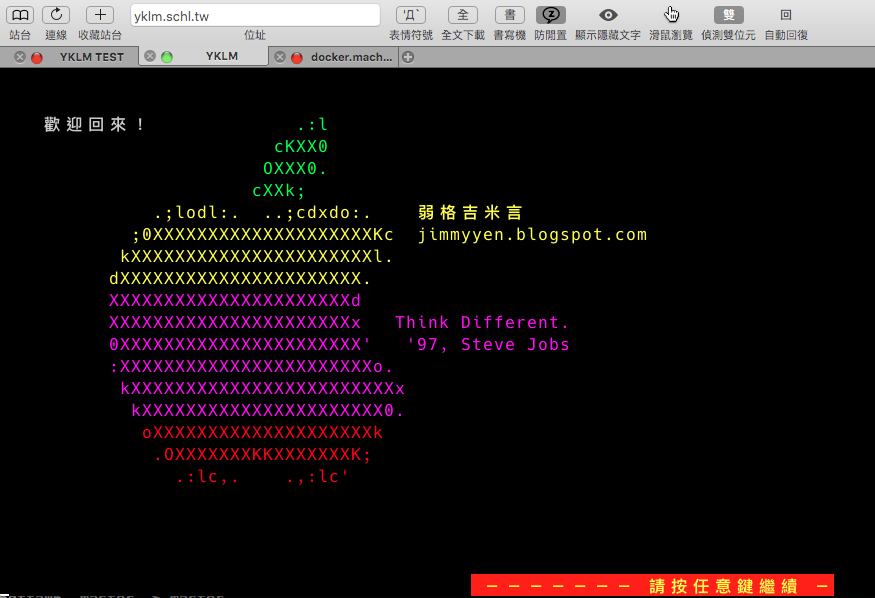Viewport: 875px width, 598px height.
Task: Close the docker.mach... tab
Action: click(280, 57)
